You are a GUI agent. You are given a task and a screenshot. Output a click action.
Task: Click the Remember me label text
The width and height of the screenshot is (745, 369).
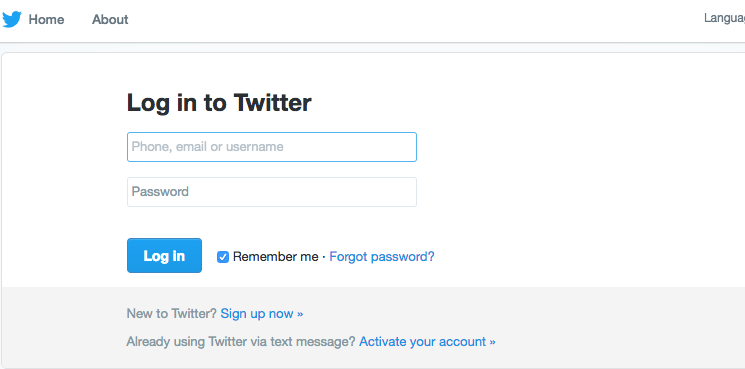coord(276,257)
